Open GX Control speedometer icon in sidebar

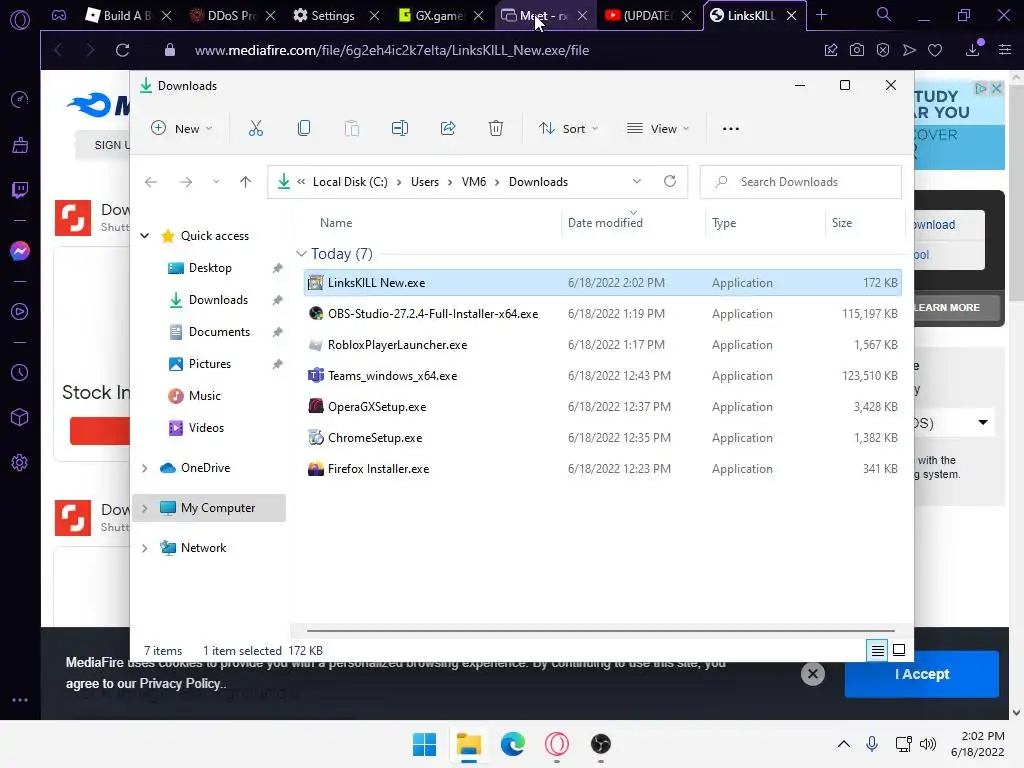tap(20, 99)
